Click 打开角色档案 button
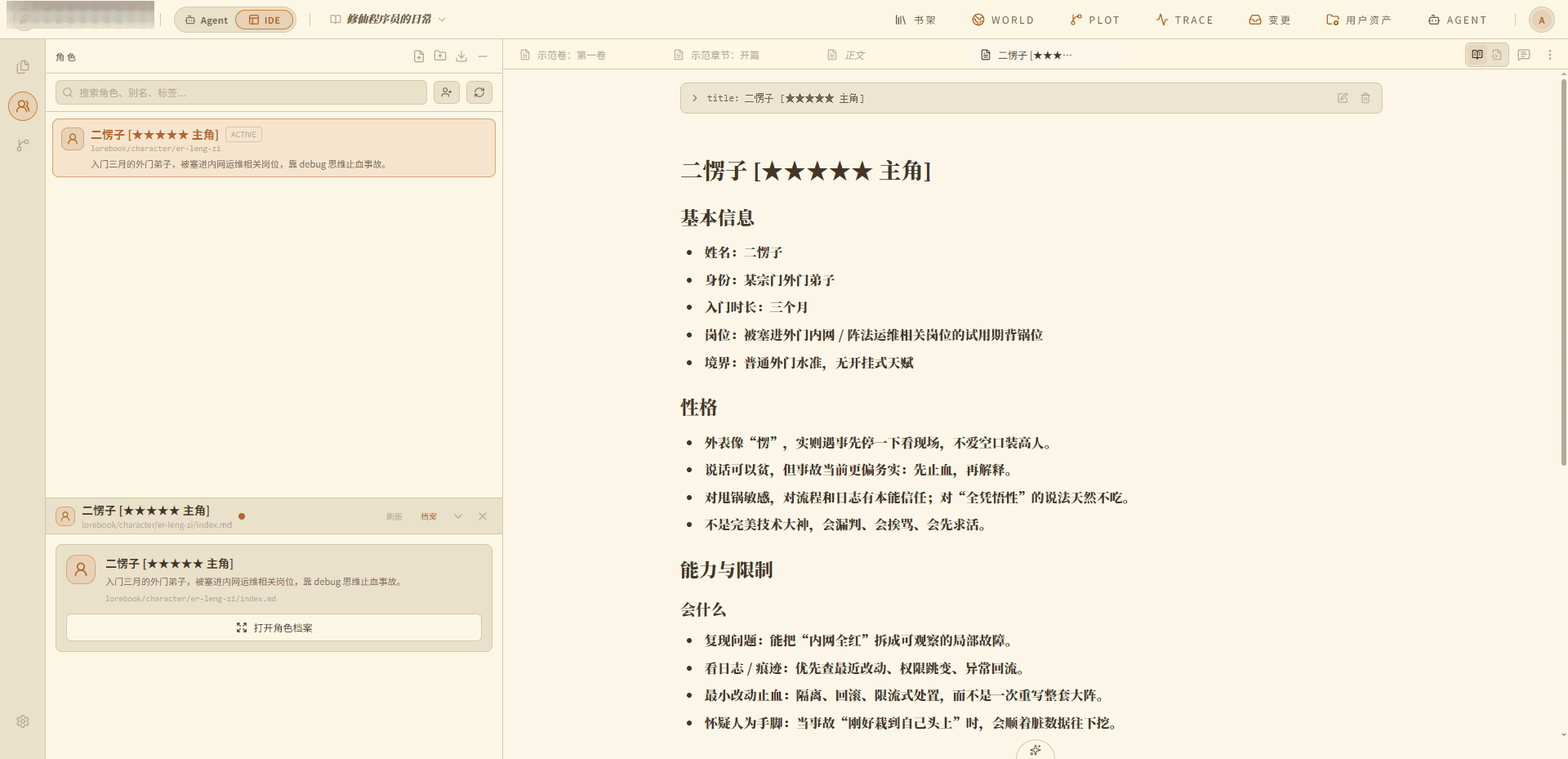This screenshot has width=1568, height=759. [x=274, y=627]
